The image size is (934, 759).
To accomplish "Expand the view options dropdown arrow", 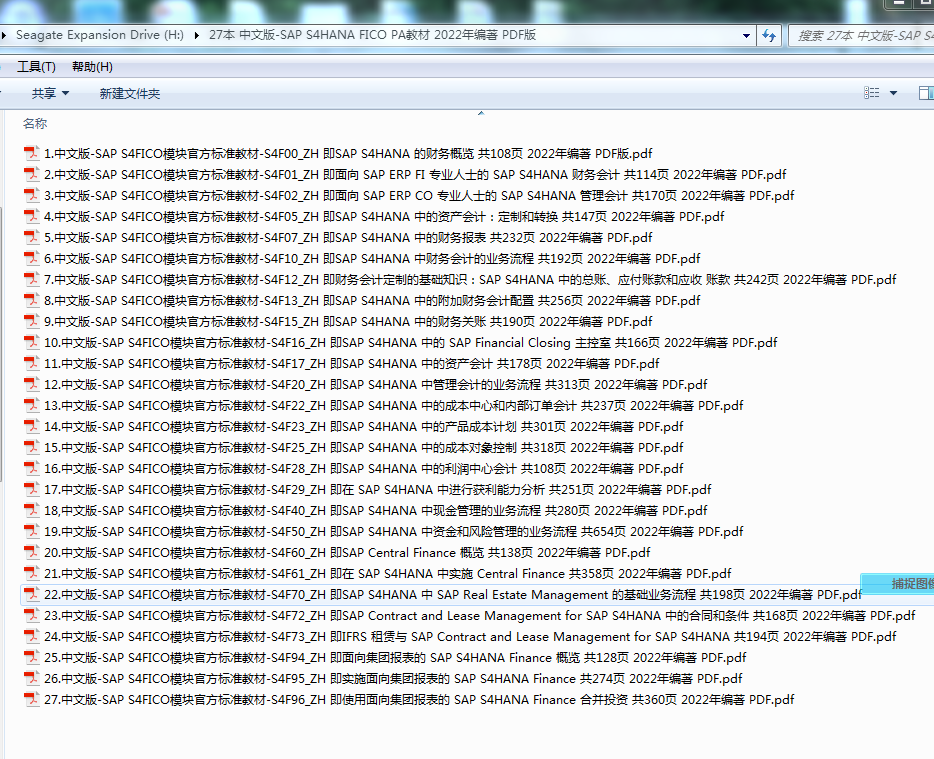I will coord(894,93).
